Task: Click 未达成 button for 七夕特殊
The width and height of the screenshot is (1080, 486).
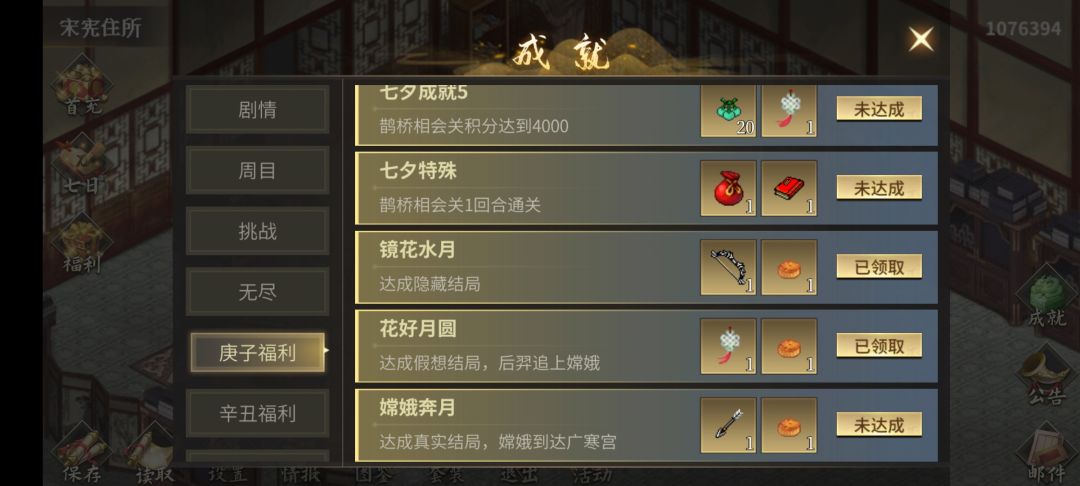Action: click(x=879, y=188)
